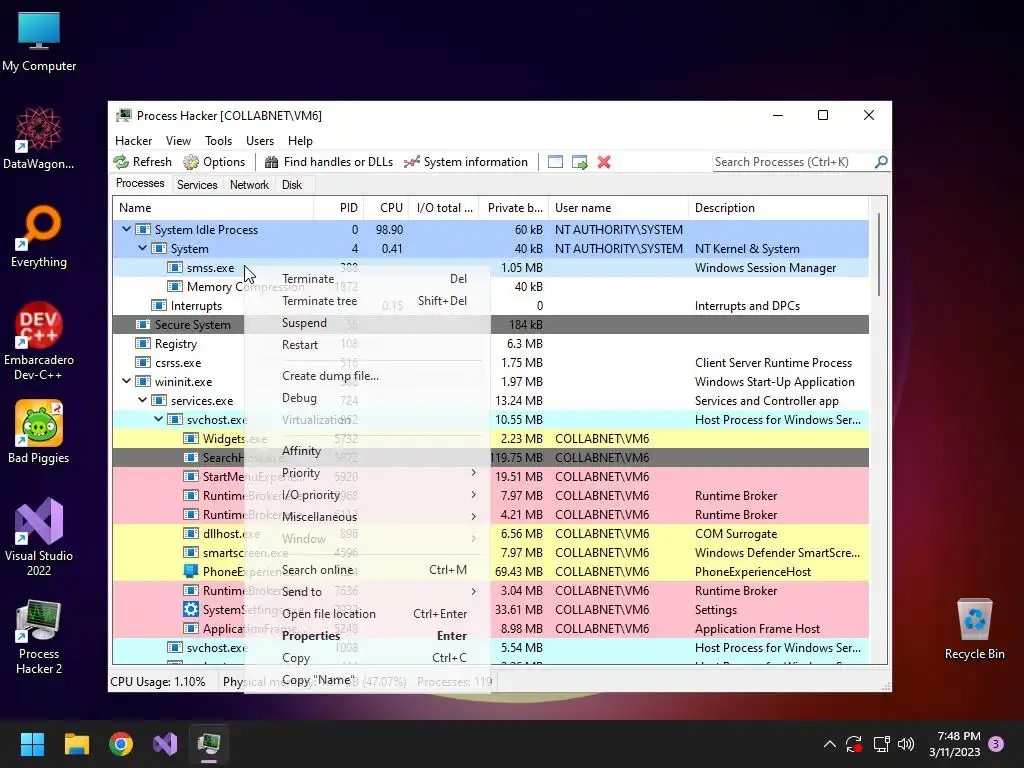Open the View menu
Image resolution: width=1024 pixels, height=768 pixels.
click(178, 140)
